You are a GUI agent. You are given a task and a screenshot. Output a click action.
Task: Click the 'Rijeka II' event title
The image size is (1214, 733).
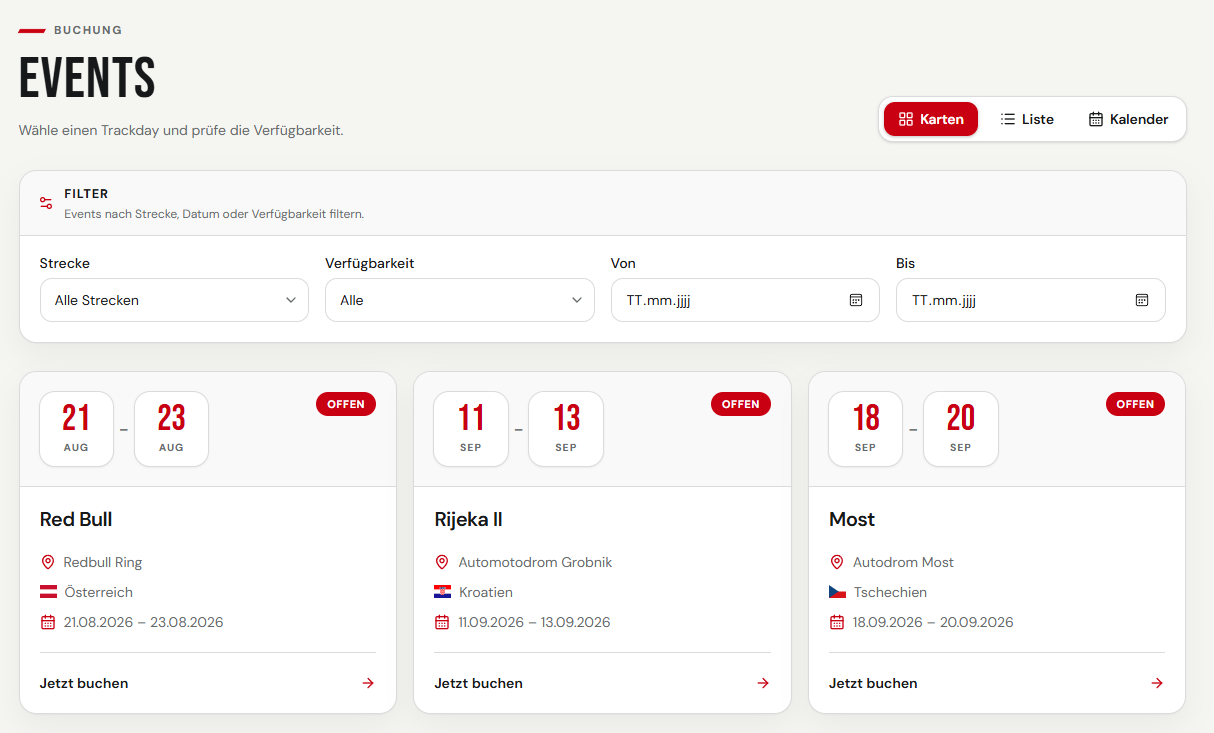[468, 520]
